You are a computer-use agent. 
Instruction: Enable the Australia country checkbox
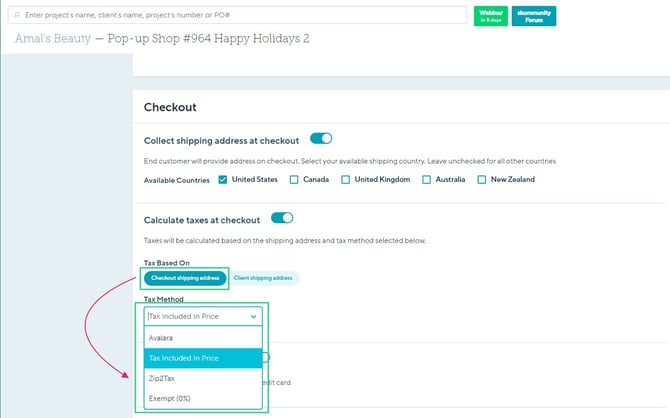pos(427,180)
